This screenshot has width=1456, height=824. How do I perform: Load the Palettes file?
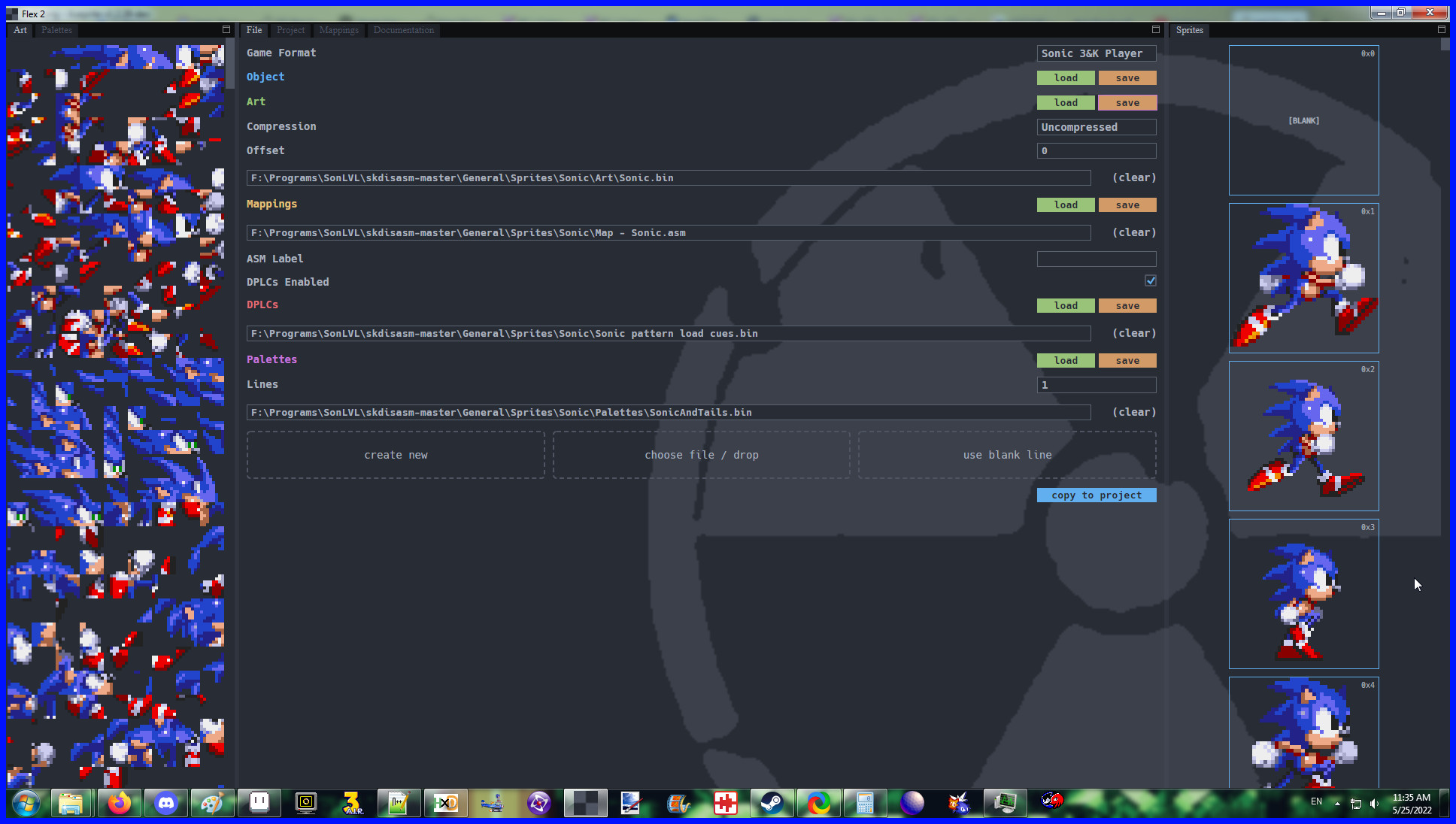1066,360
